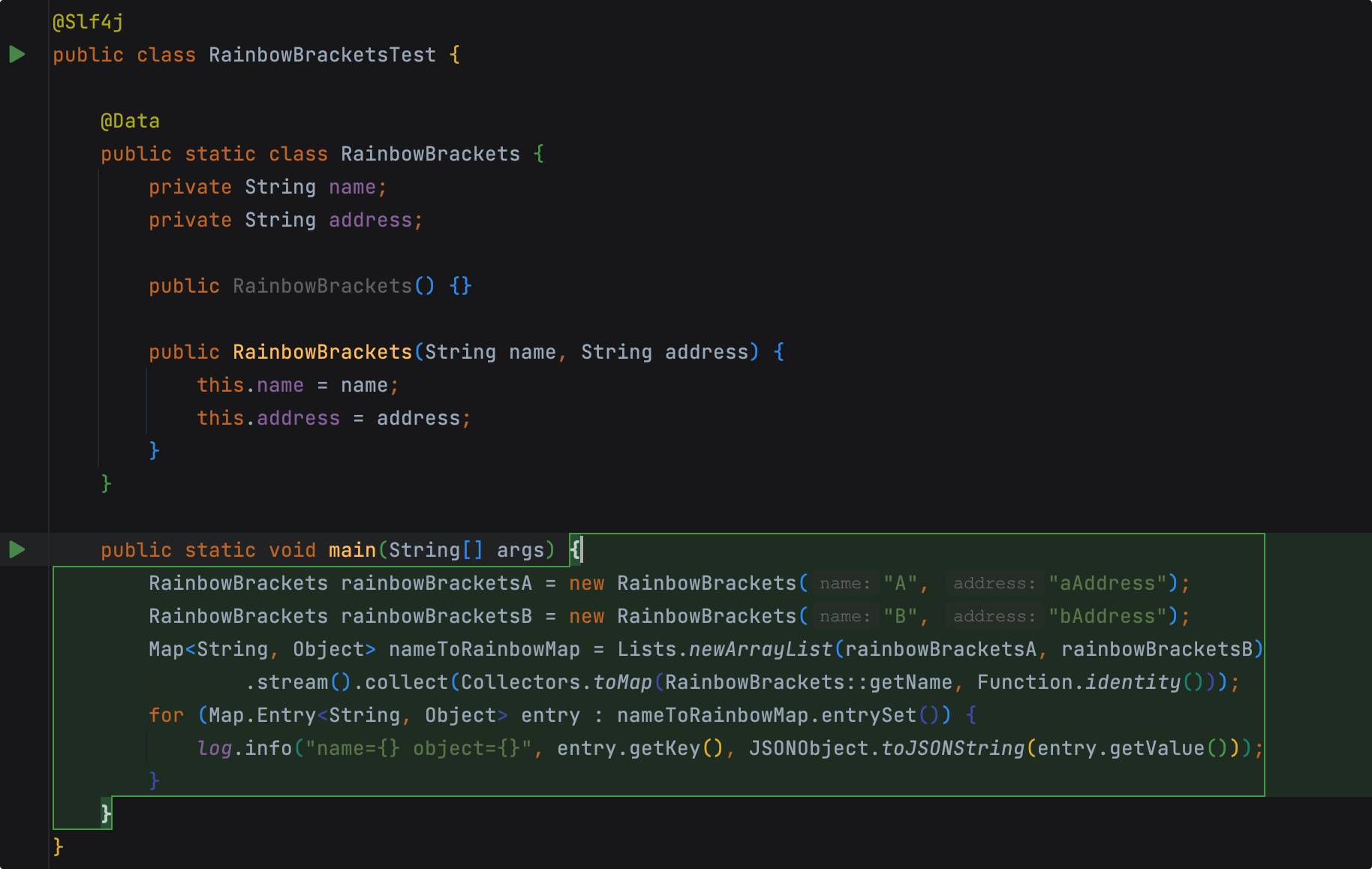
Task: Click the @Slf4j annotation
Action: tap(86, 22)
